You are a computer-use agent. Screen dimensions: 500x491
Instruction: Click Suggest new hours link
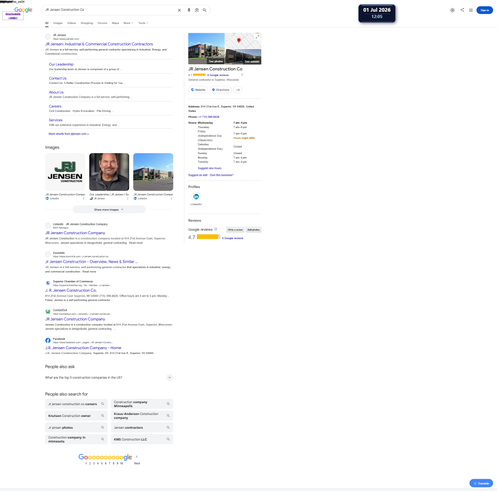pos(209,168)
